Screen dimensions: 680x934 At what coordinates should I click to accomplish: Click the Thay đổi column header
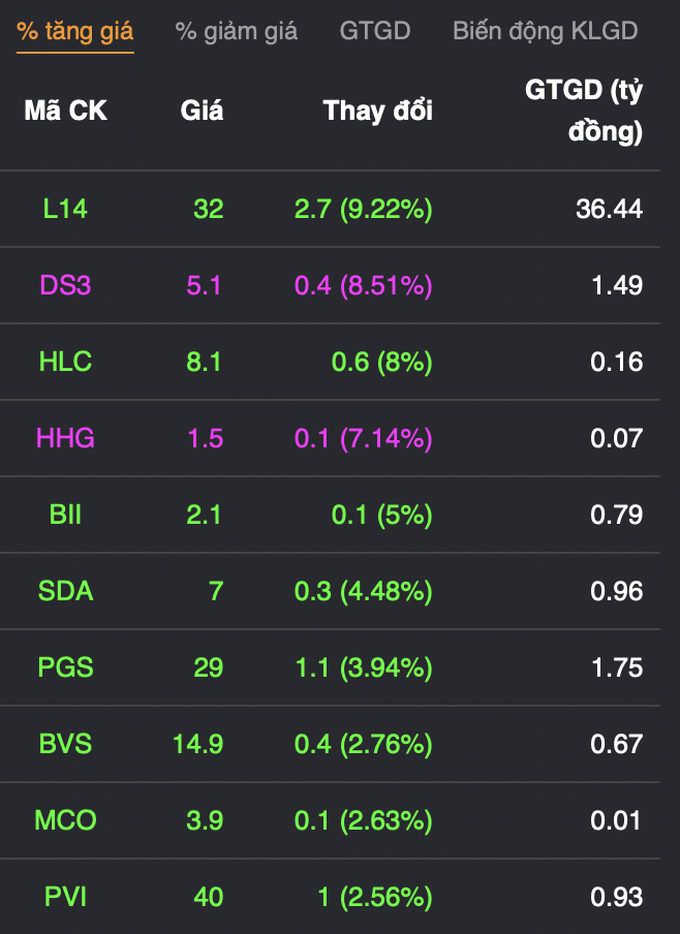click(x=378, y=111)
